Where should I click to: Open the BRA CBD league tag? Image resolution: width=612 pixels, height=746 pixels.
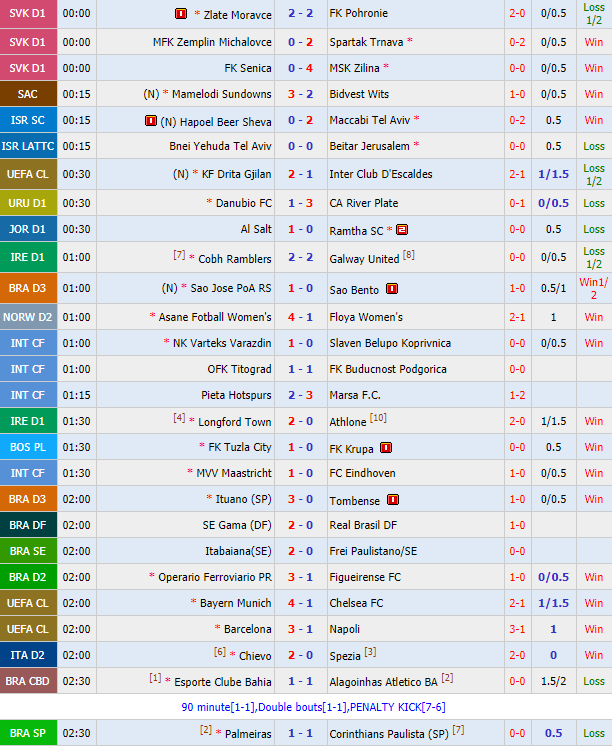click(x=28, y=681)
